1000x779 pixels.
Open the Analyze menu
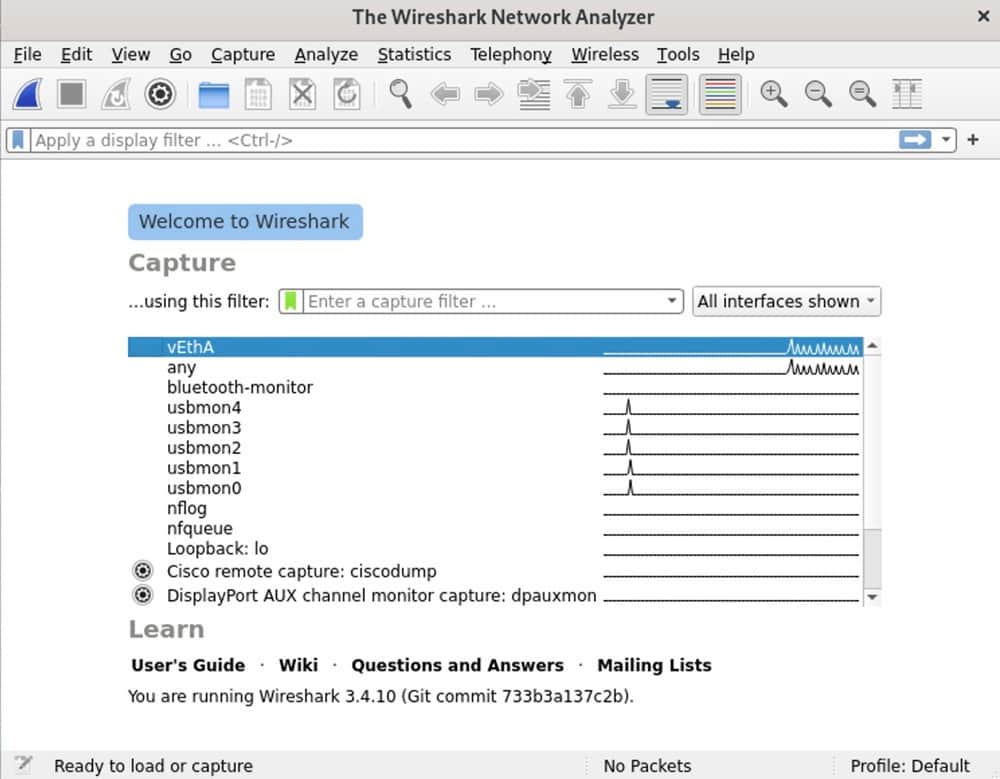[326, 55]
